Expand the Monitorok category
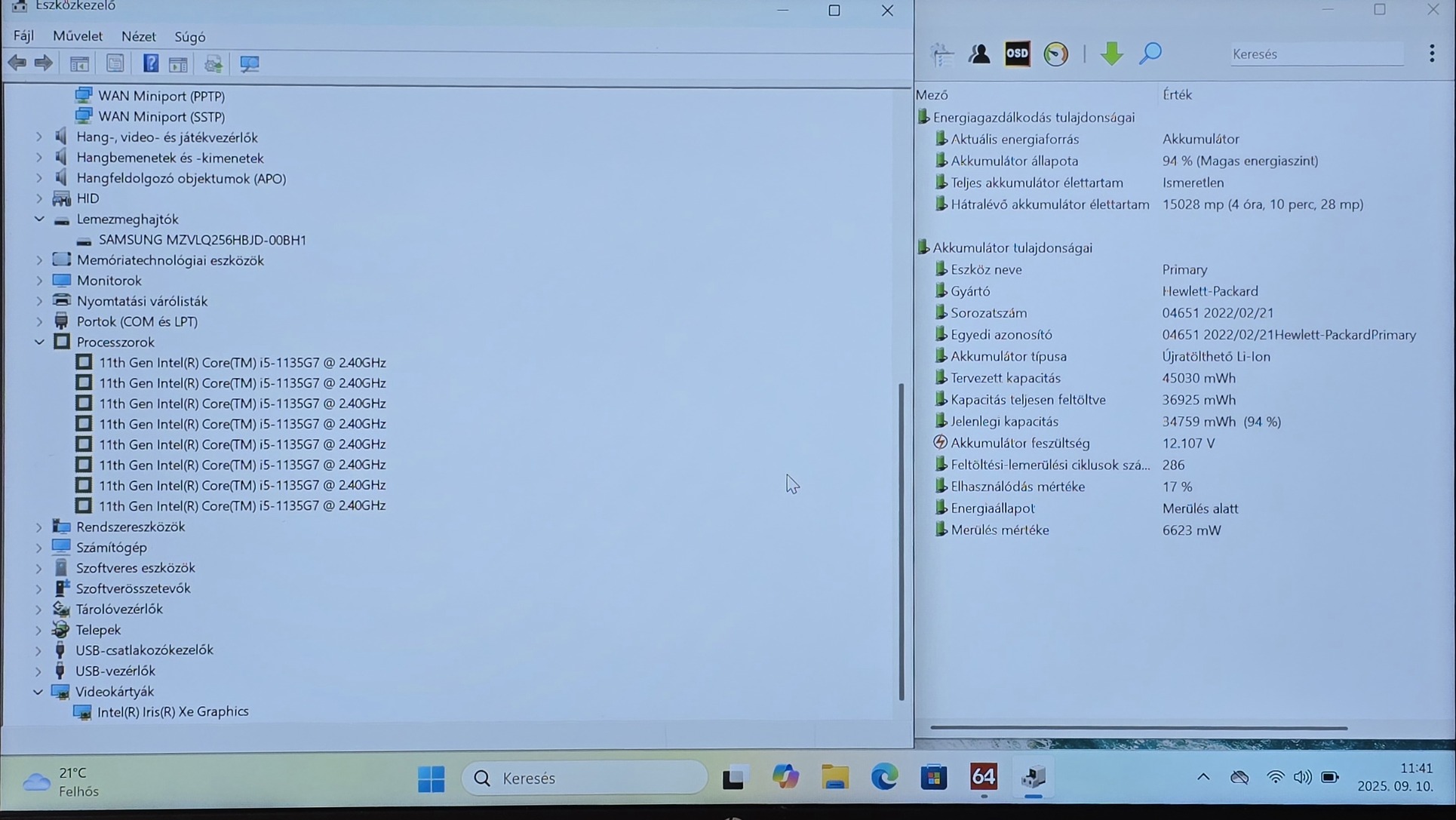This screenshot has height=820, width=1456. coord(39,281)
